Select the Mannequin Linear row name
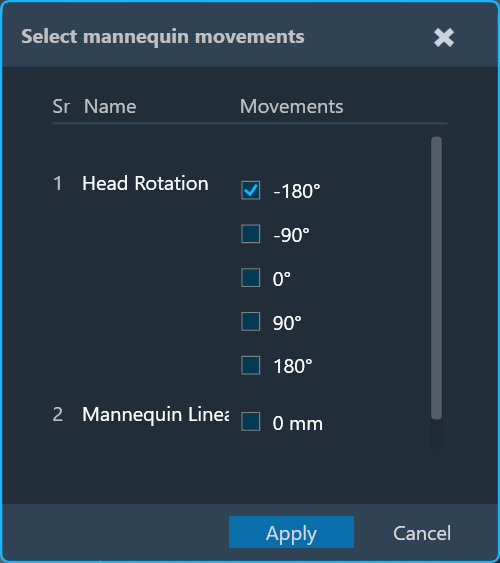500x563 pixels. (155, 414)
